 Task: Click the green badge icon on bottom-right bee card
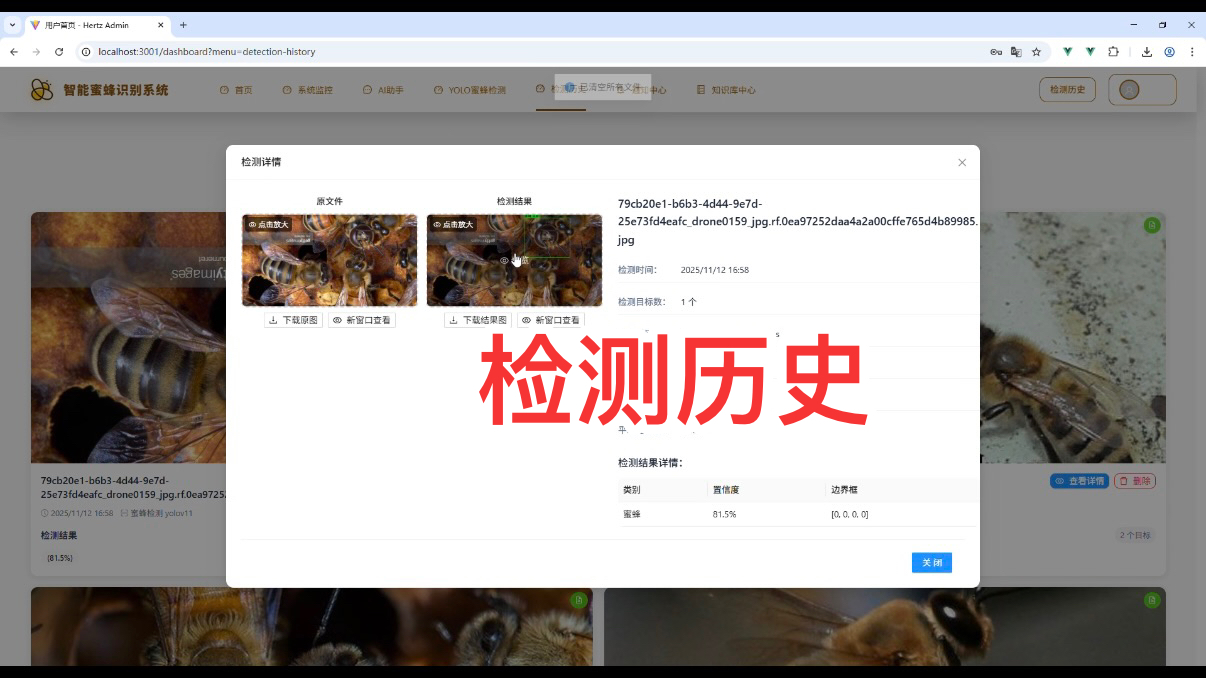(x=1152, y=600)
